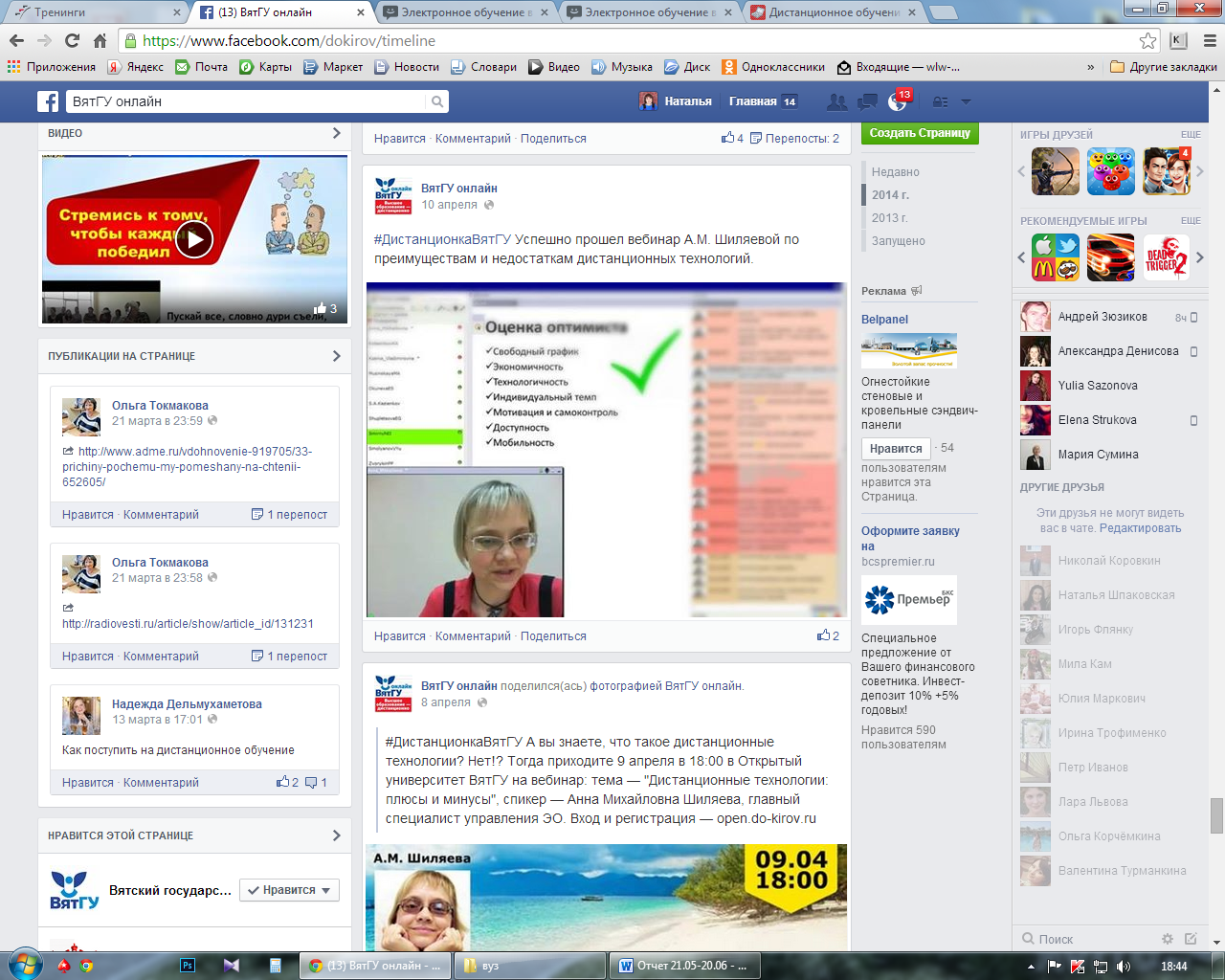Screen dimensions: 1225x980
Task: Switch to second Электронное обучение tab
Action: (x=649, y=12)
